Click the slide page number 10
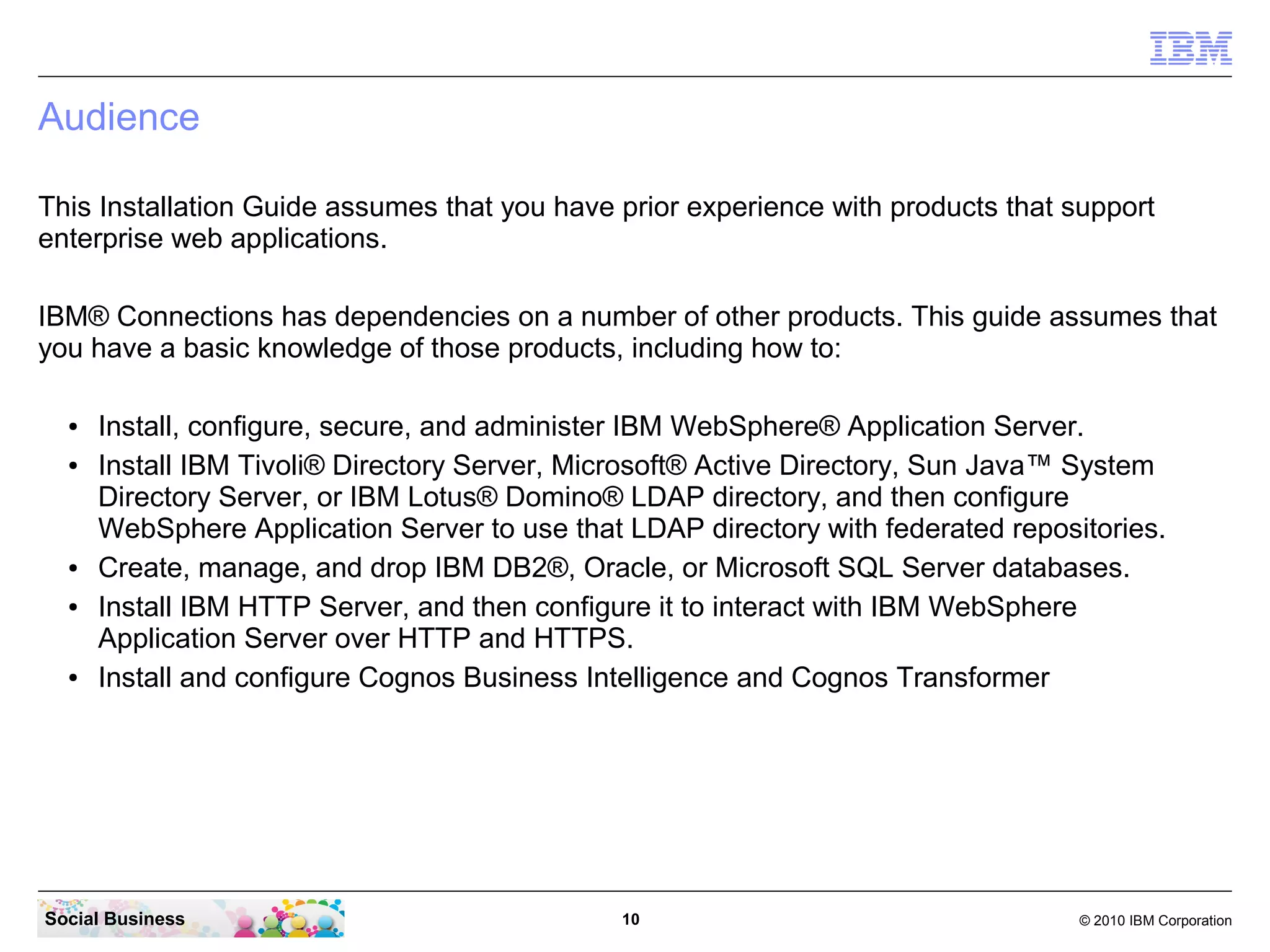Image resolution: width=1270 pixels, height=952 pixels. 631,919
